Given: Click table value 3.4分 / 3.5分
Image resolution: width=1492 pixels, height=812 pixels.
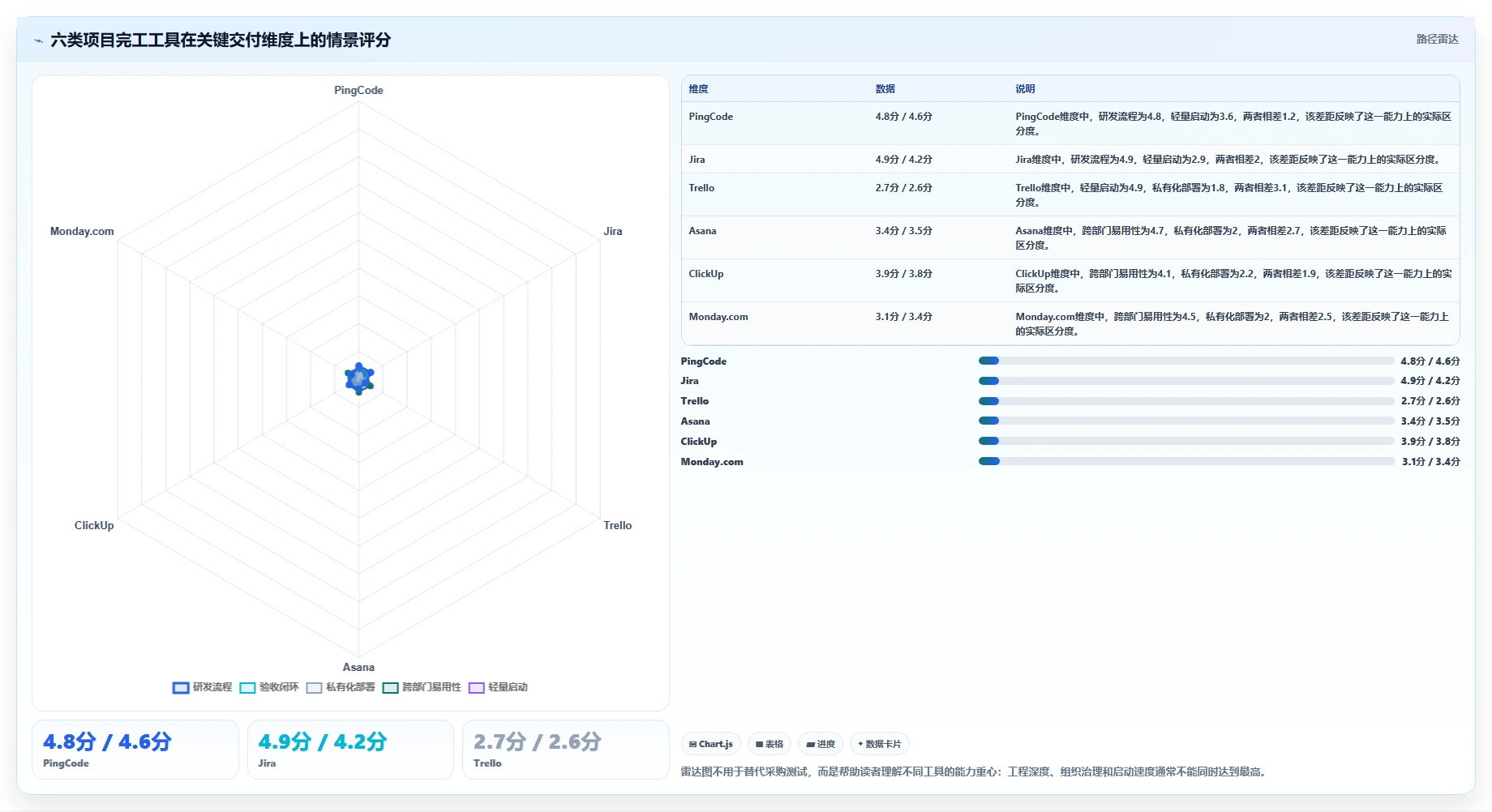Looking at the screenshot, I should pyautogui.click(x=903, y=231).
